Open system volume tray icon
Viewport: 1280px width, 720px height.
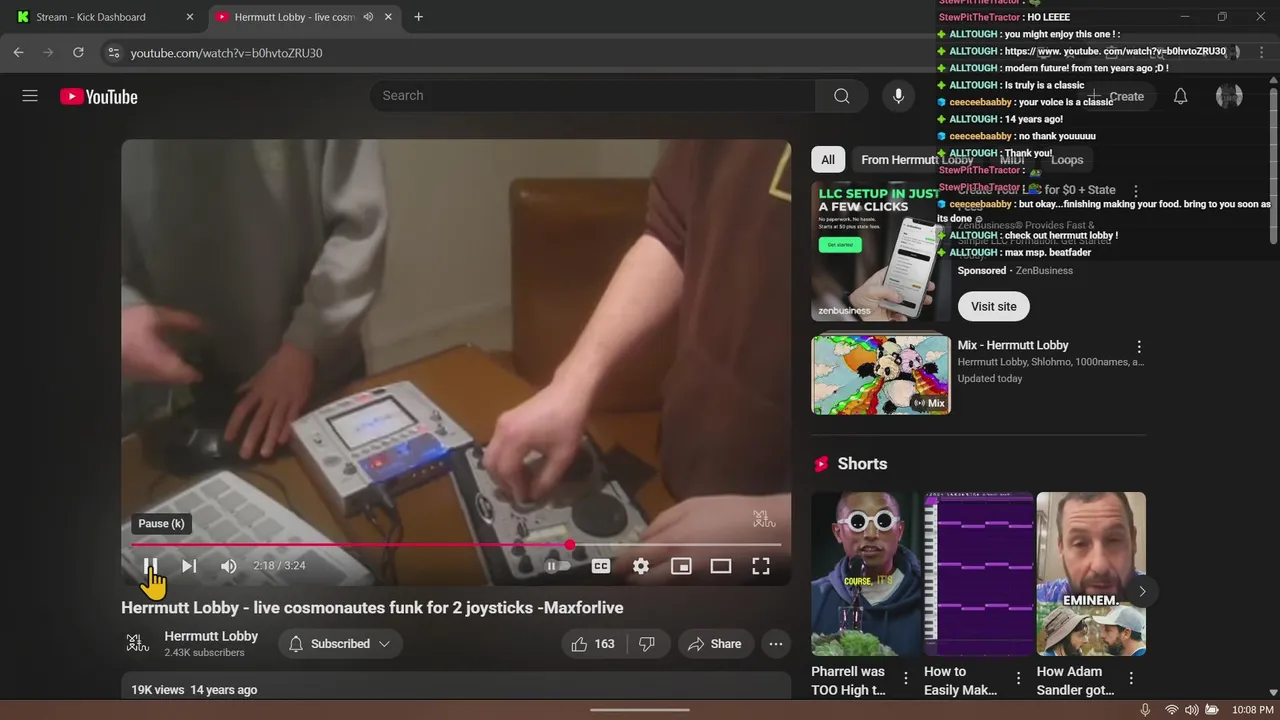pos(1191,710)
